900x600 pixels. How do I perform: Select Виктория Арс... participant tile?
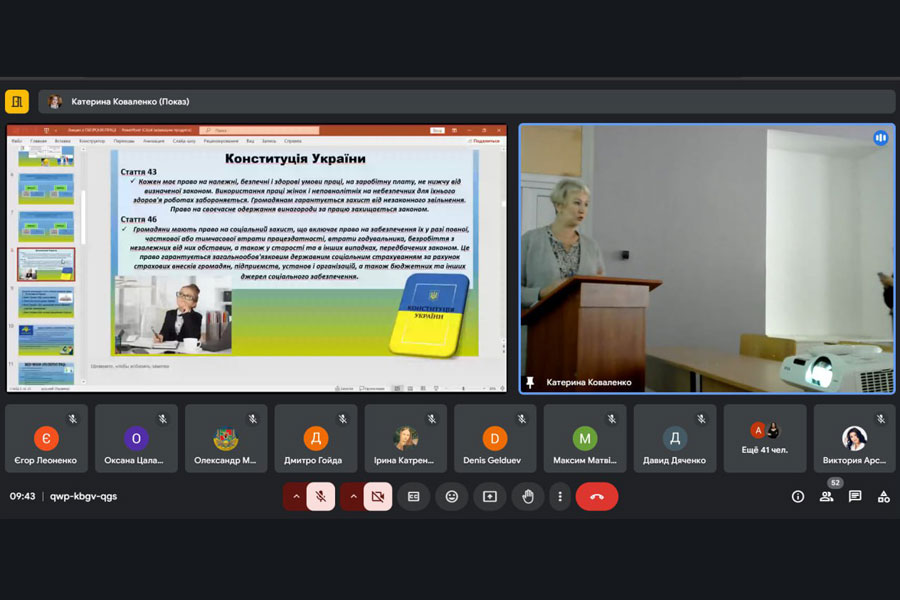coord(855,438)
